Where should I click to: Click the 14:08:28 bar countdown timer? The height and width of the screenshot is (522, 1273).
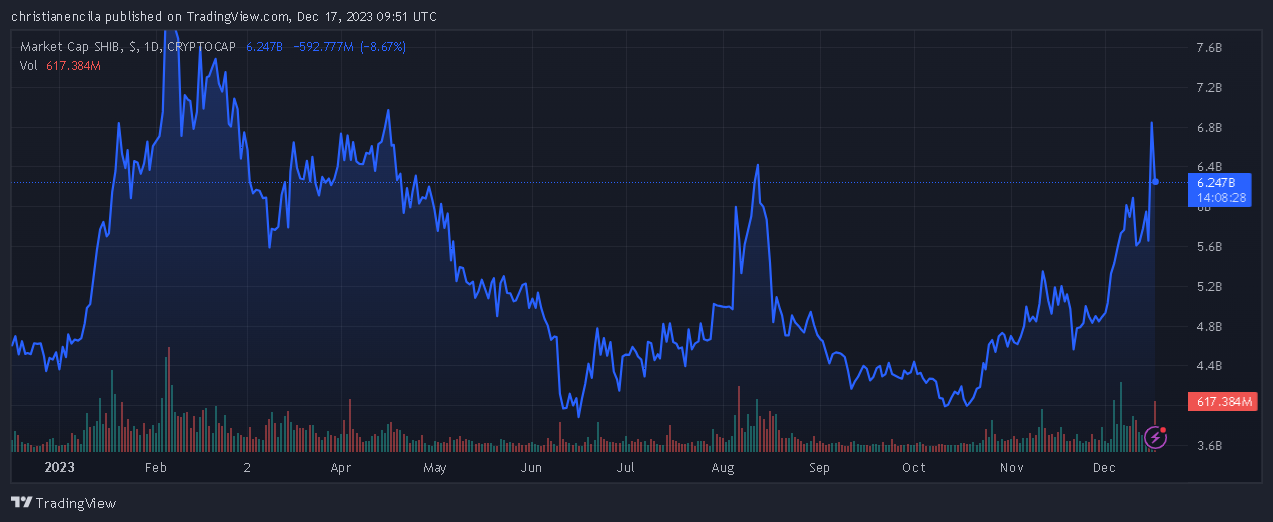point(1217,198)
